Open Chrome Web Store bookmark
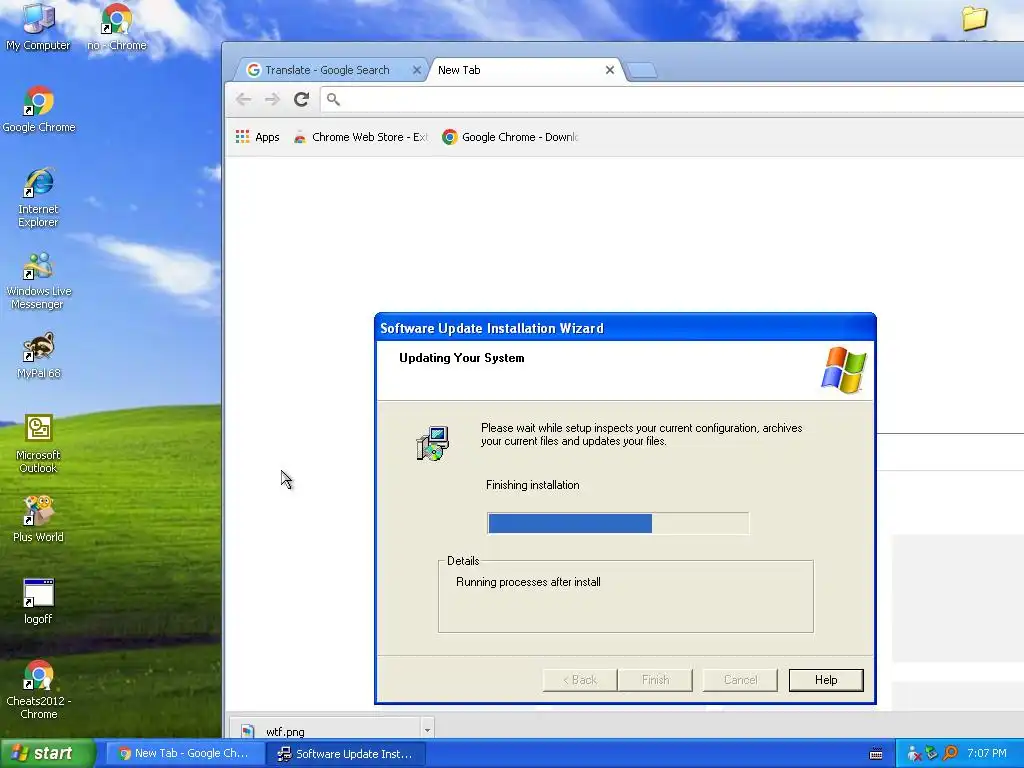 [360, 136]
